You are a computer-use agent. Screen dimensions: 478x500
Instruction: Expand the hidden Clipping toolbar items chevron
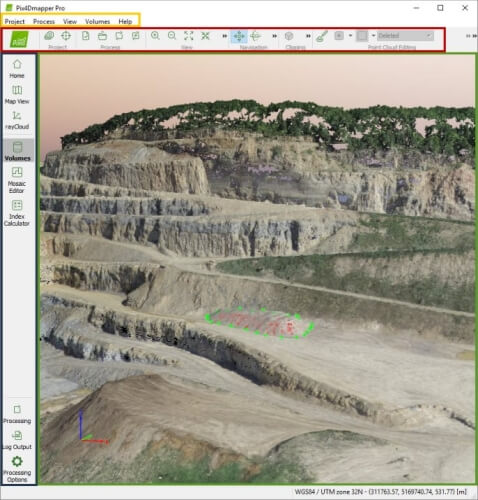pyautogui.click(x=308, y=36)
